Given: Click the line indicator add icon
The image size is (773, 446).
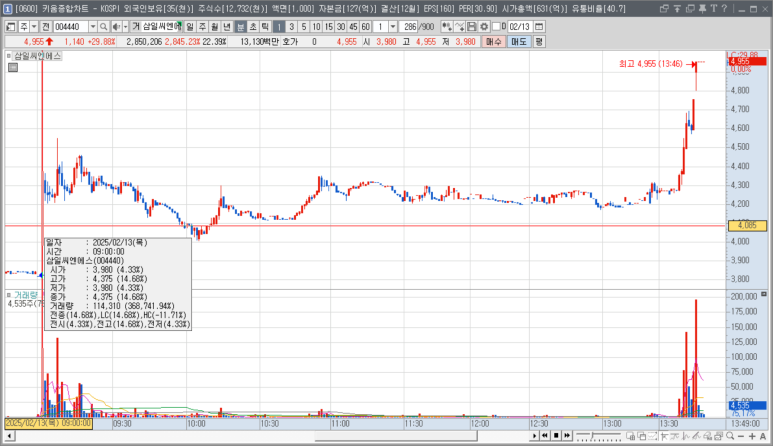Looking at the screenshot, I should 459,27.
